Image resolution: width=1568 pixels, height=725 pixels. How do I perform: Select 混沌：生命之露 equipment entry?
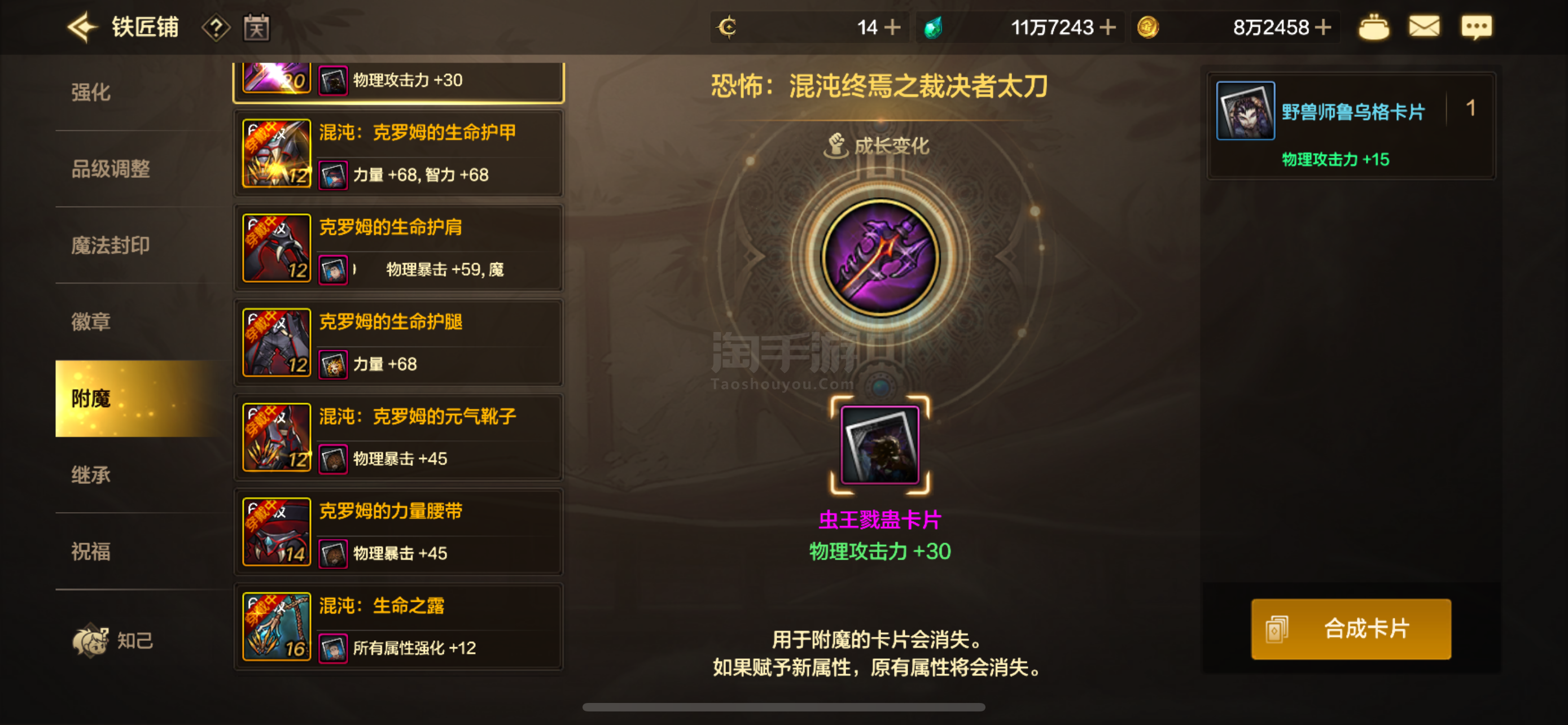pos(398,627)
